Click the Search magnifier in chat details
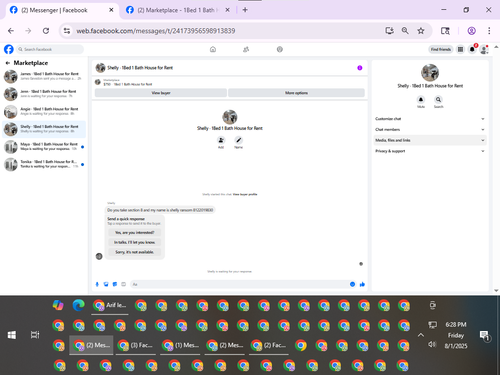Viewport: 500px width, 375px height. click(438, 99)
